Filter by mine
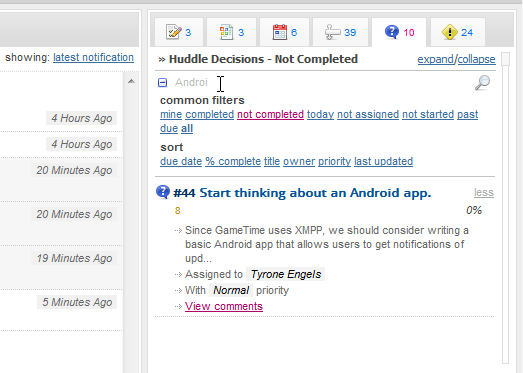 [x=171, y=114]
